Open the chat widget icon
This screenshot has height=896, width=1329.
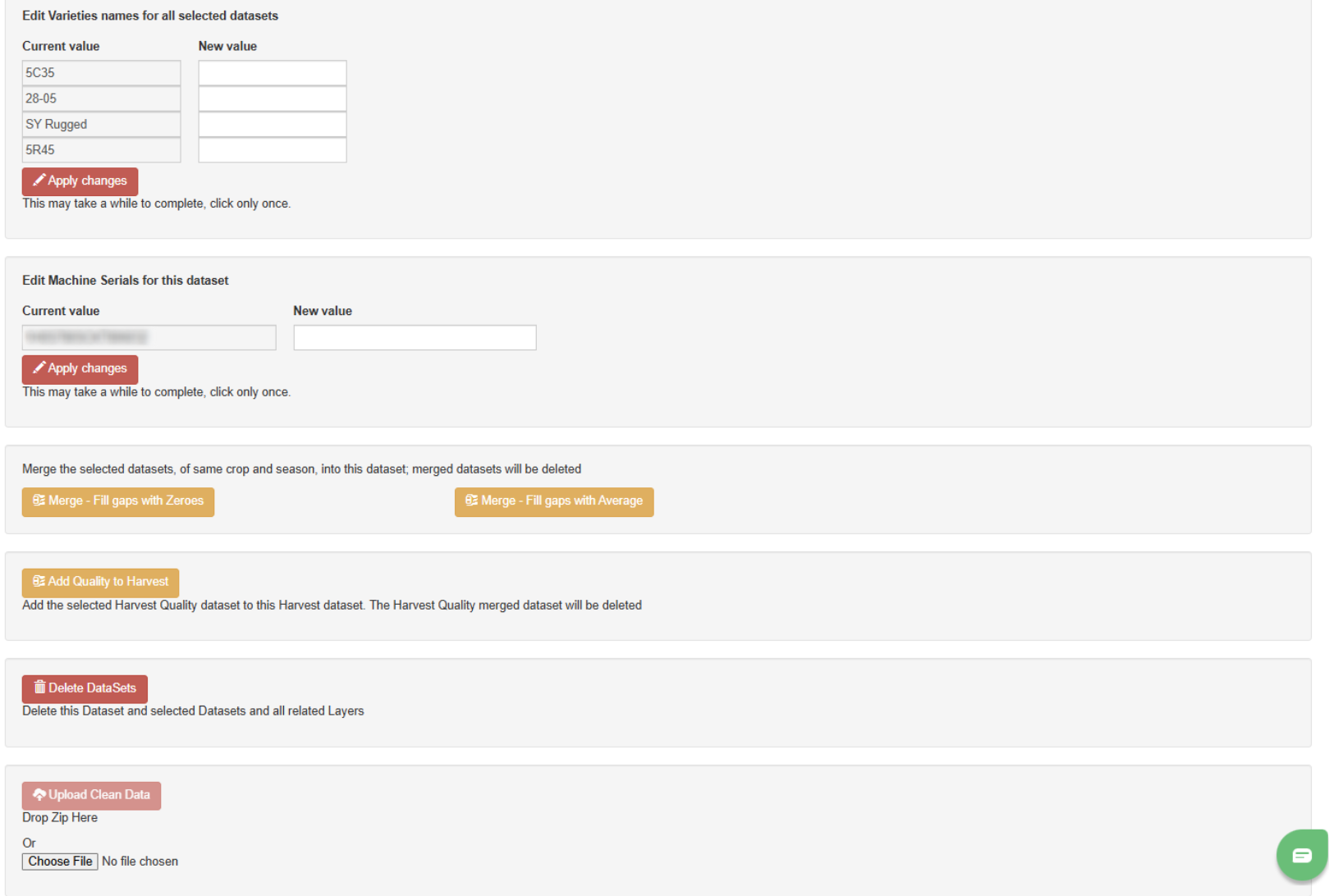pyautogui.click(x=1301, y=856)
